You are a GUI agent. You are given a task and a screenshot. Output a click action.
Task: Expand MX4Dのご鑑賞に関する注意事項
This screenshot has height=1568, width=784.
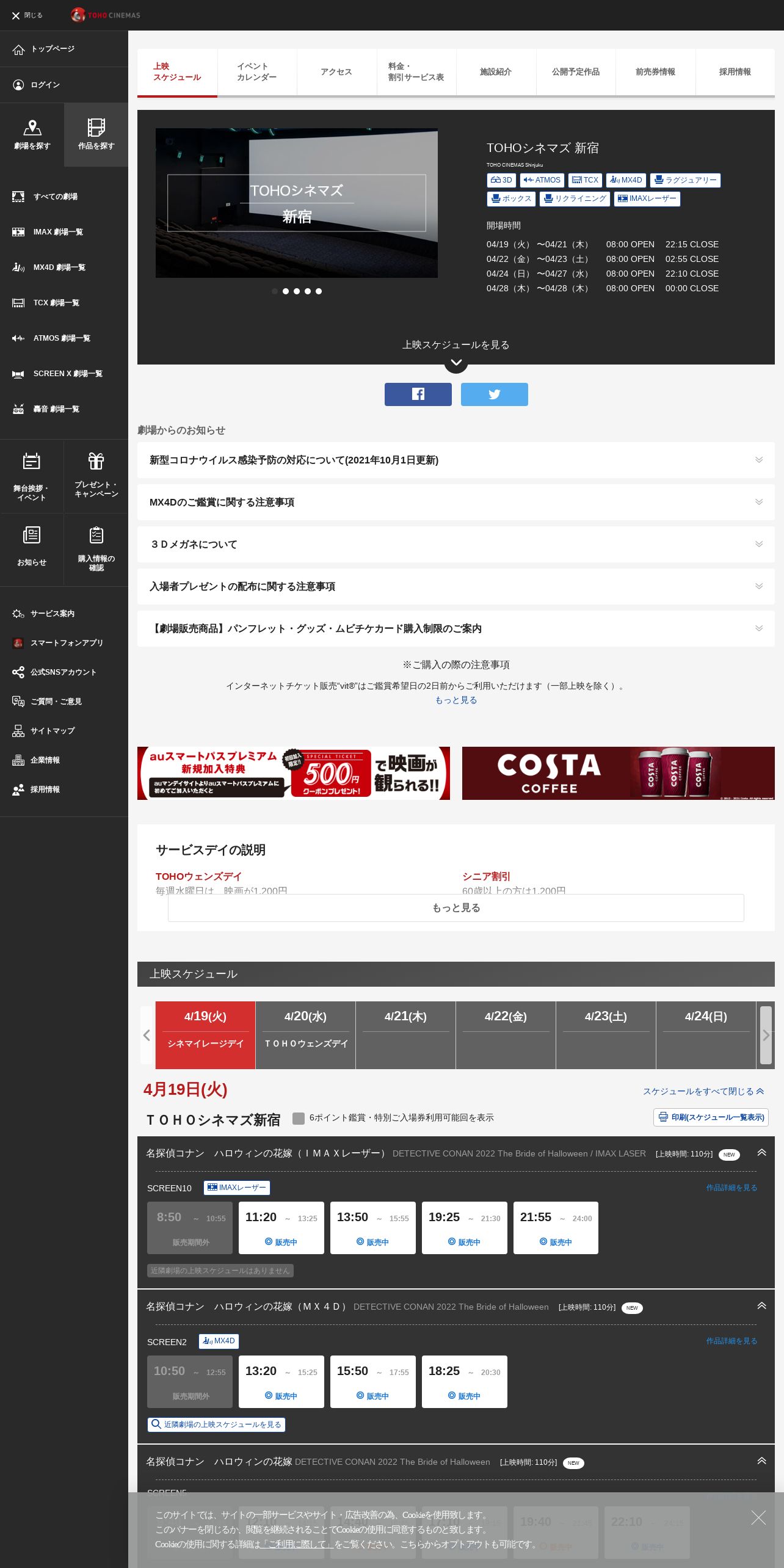[456, 503]
